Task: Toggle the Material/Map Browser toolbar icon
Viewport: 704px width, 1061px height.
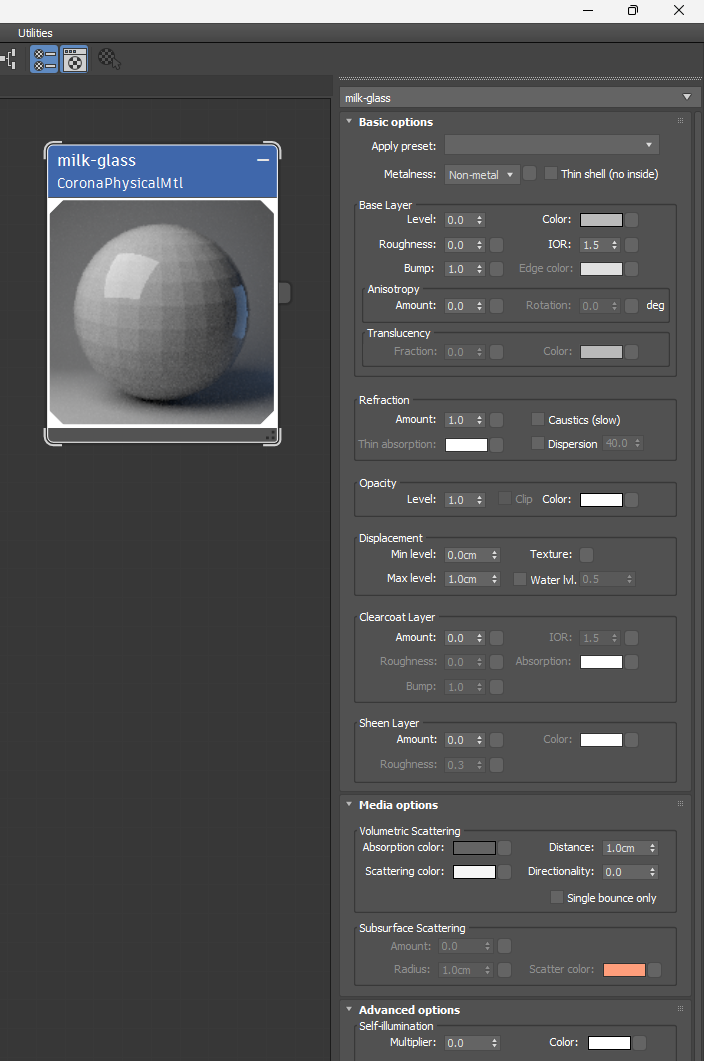Action: tap(44, 60)
